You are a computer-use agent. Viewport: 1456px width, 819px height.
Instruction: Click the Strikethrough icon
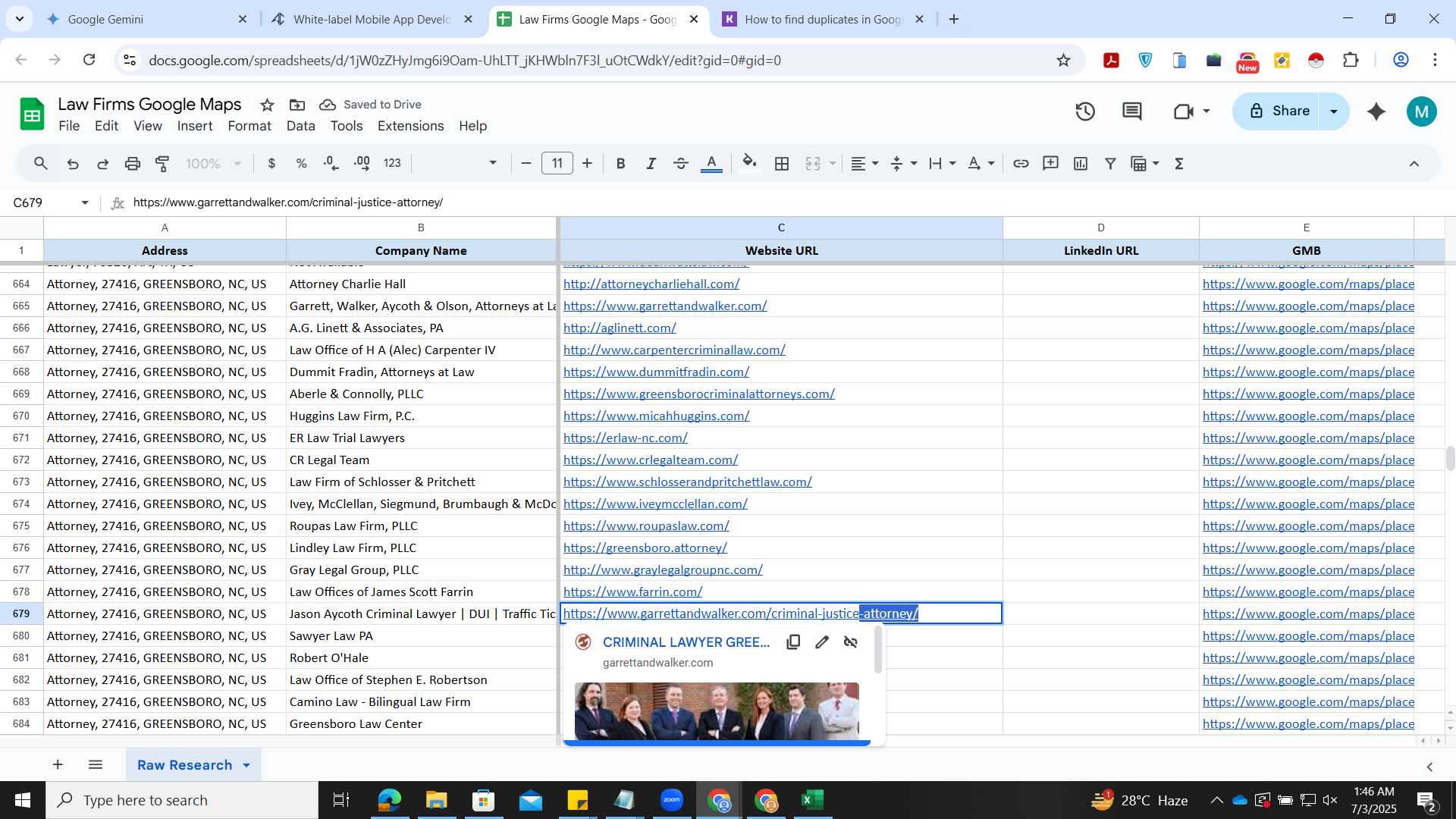click(681, 164)
